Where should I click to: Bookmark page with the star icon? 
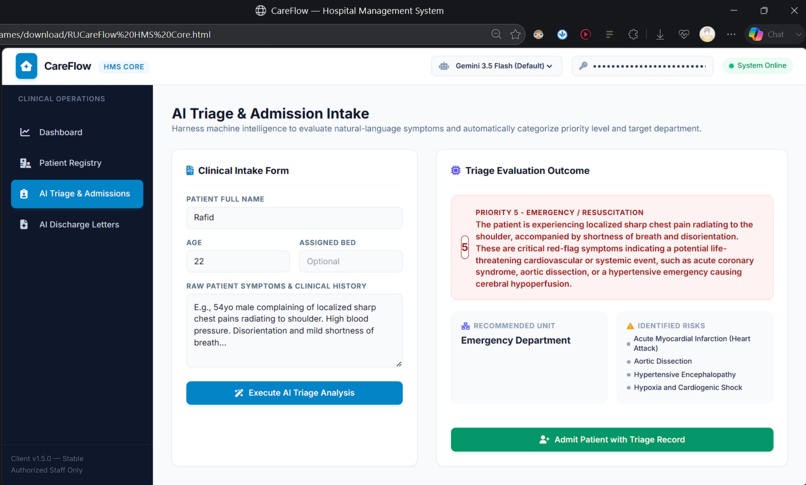516,34
